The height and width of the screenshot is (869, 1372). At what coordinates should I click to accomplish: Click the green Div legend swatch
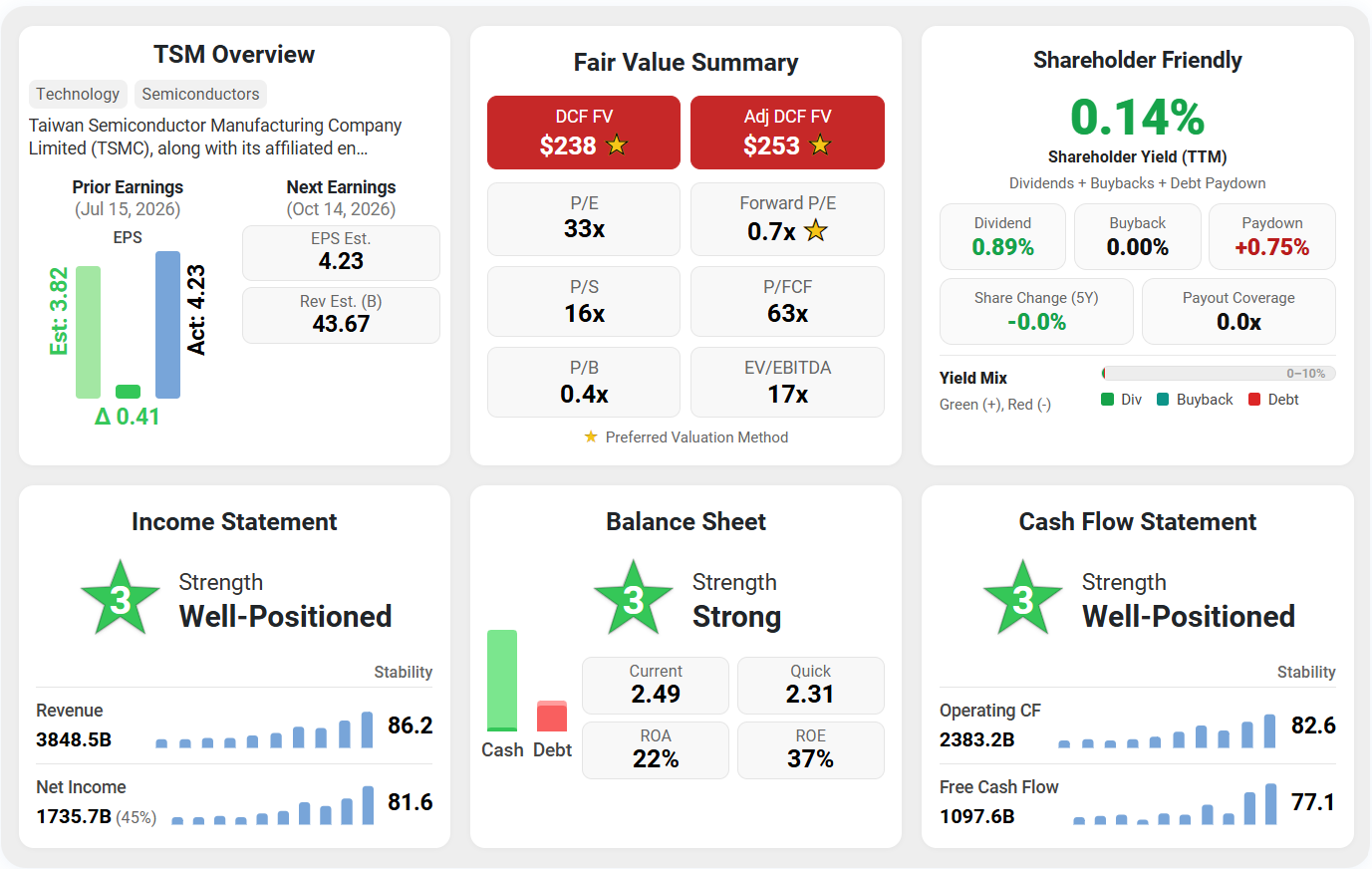click(x=1107, y=400)
